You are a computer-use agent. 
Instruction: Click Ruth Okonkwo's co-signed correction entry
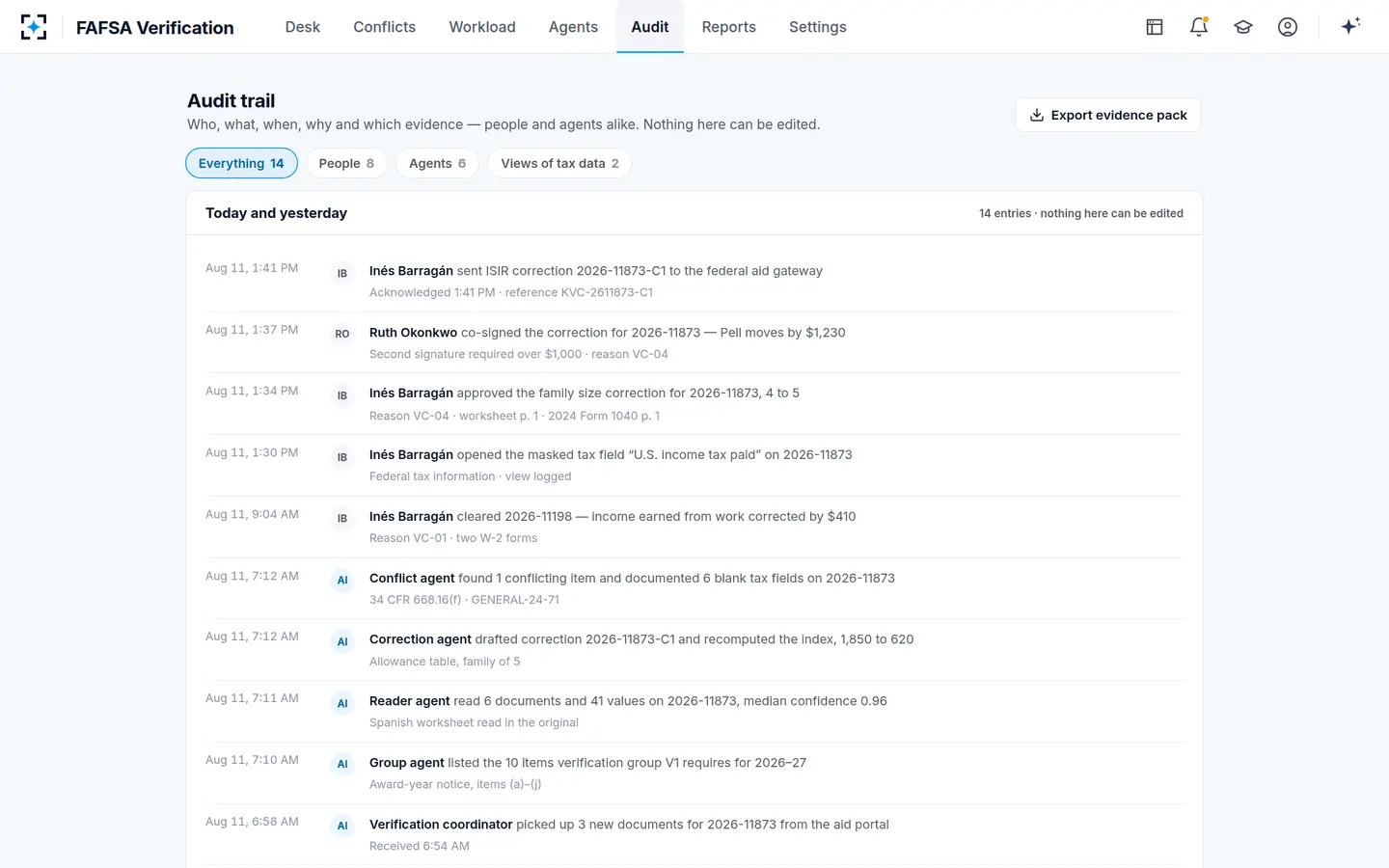694,342
